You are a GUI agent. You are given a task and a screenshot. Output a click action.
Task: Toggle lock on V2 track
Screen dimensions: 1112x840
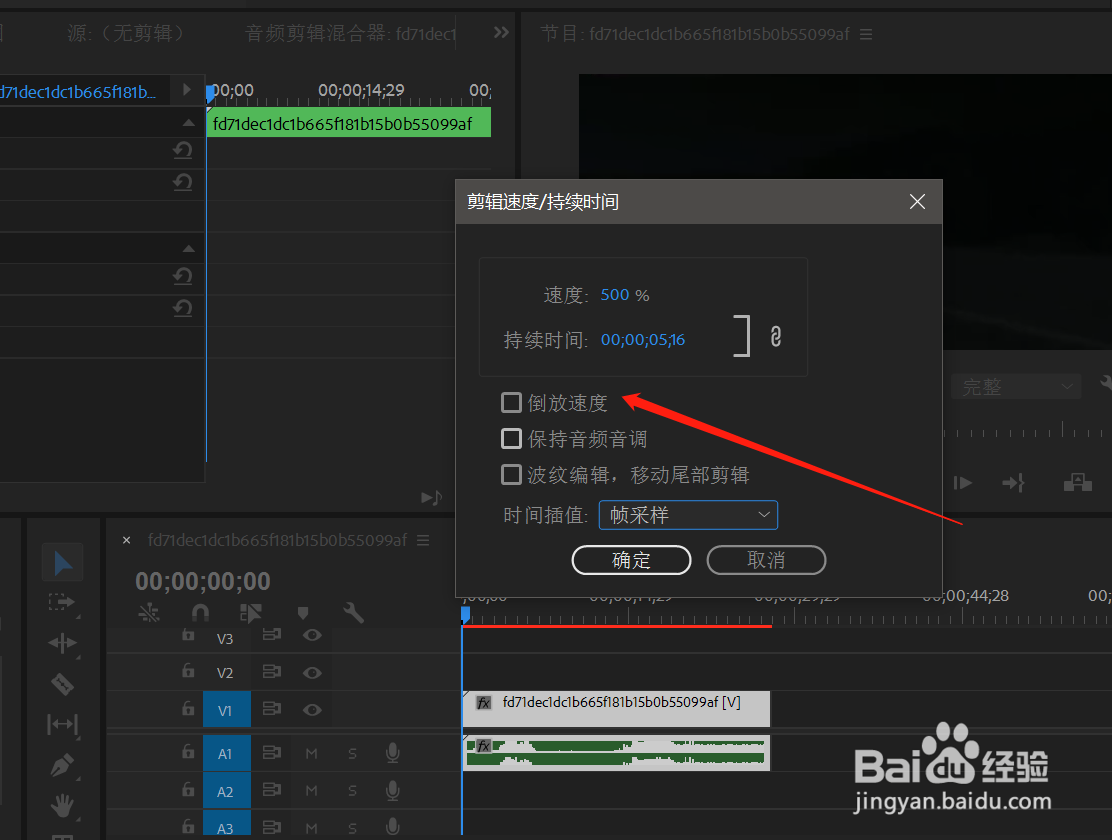(x=188, y=670)
